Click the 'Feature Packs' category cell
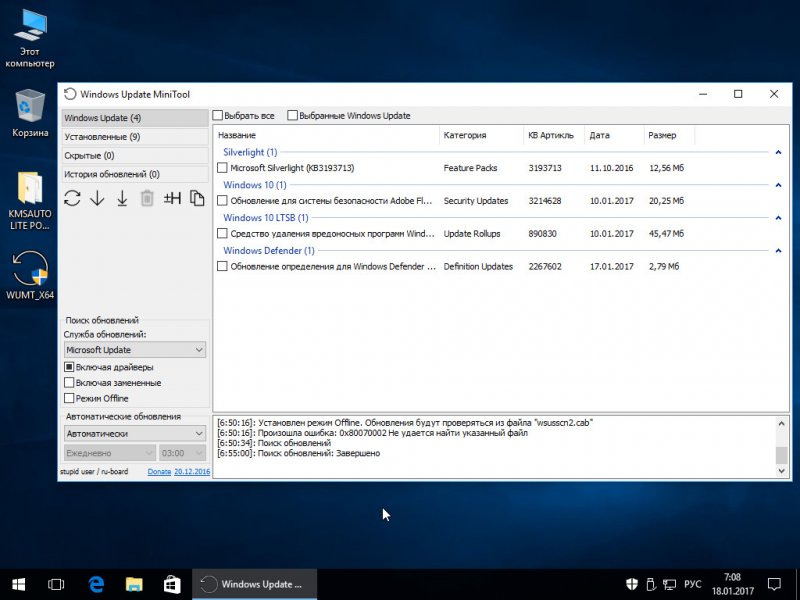This screenshot has height=600, width=800. [x=470, y=168]
